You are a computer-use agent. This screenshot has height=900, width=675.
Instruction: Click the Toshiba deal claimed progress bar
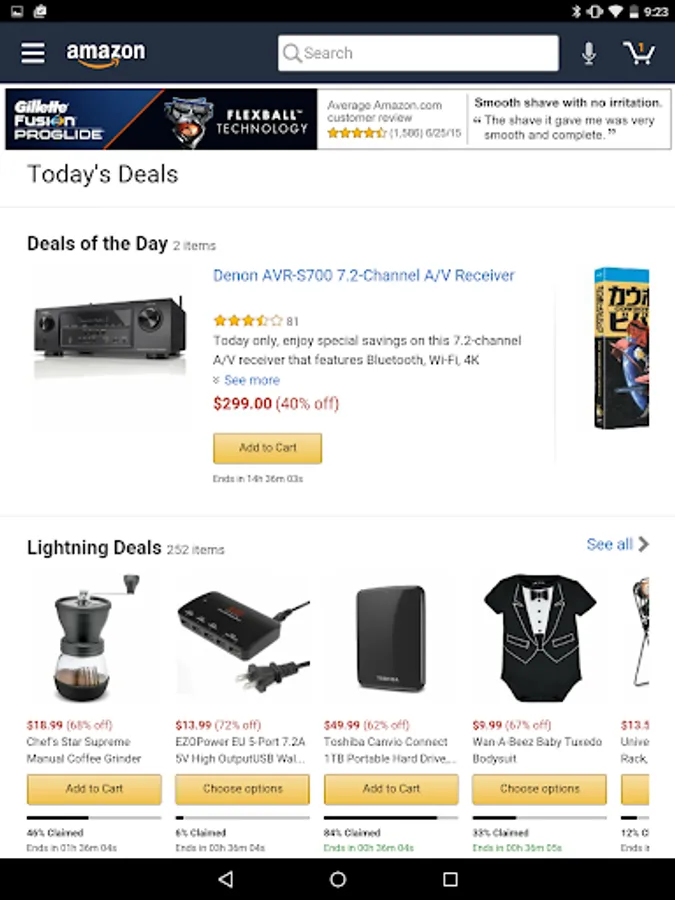(391, 817)
